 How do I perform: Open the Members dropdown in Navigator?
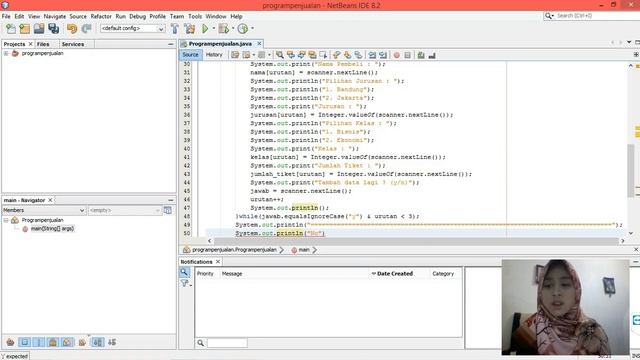click(44, 210)
